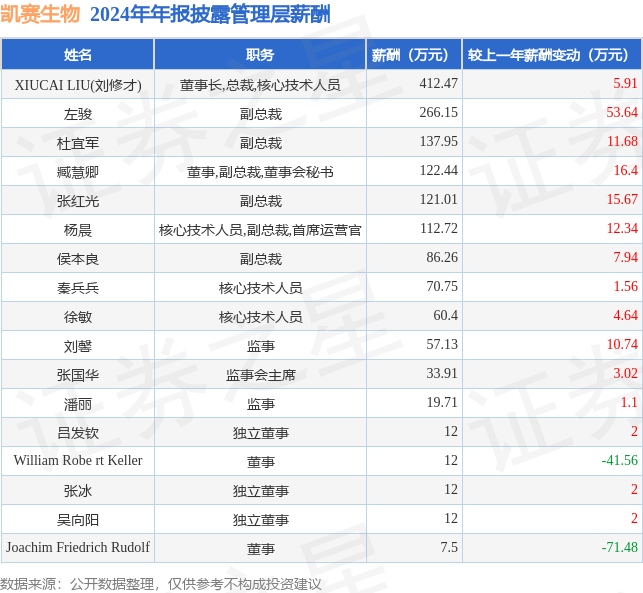Click the position 董事长,总裁,核心技术人员

click(260, 85)
